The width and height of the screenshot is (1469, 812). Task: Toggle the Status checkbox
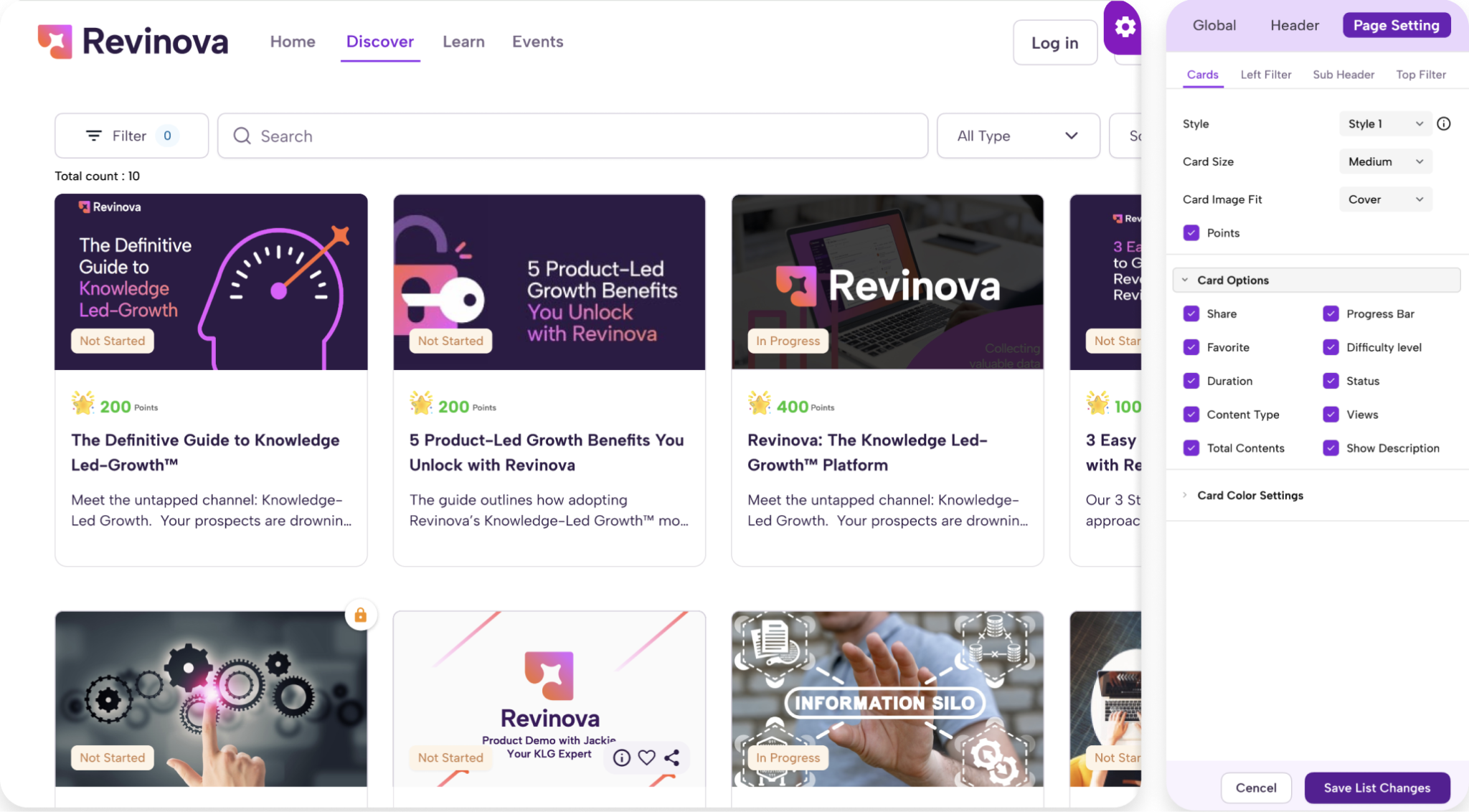(x=1331, y=381)
